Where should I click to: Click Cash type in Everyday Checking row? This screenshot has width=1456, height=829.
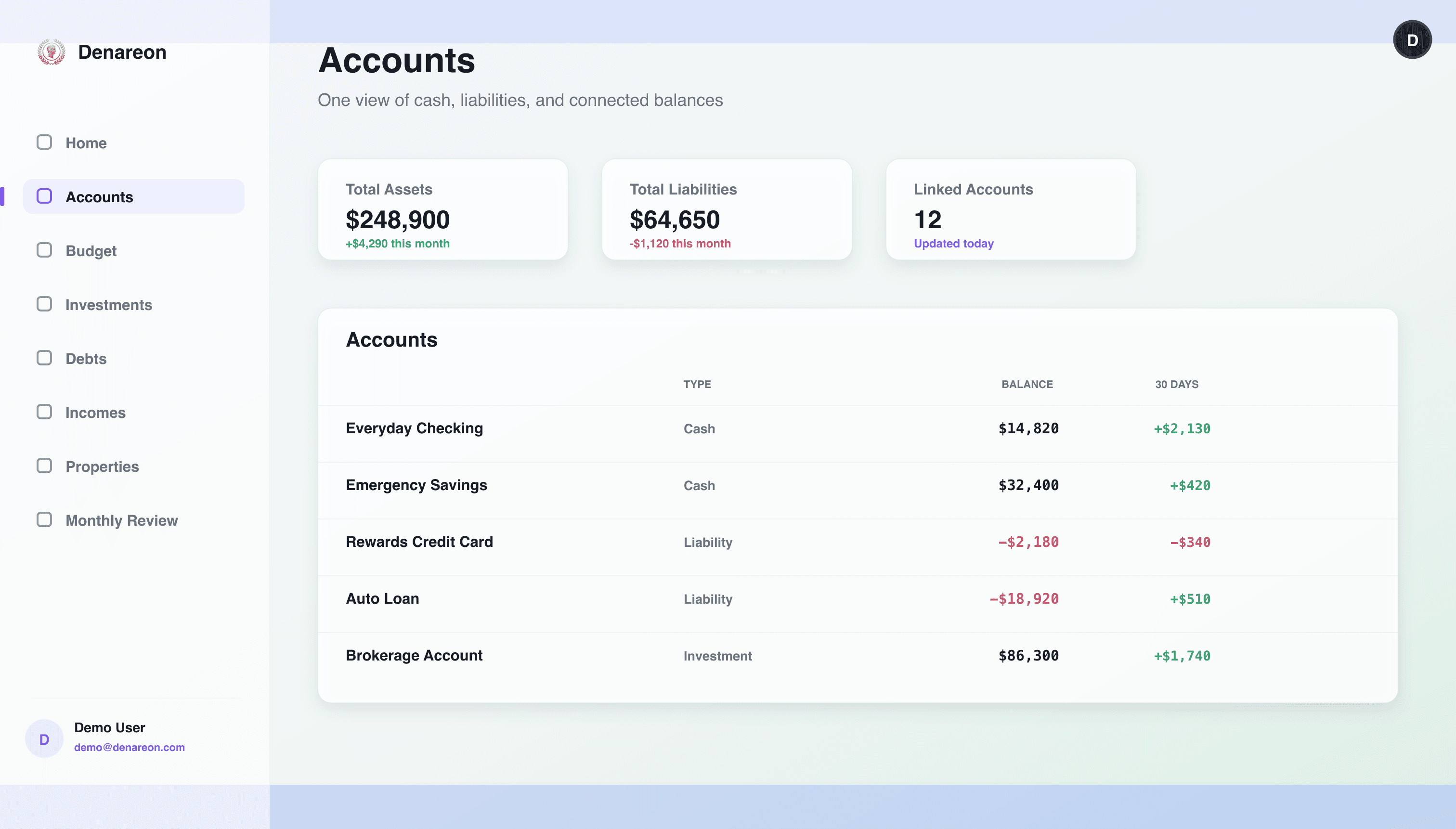(x=699, y=429)
